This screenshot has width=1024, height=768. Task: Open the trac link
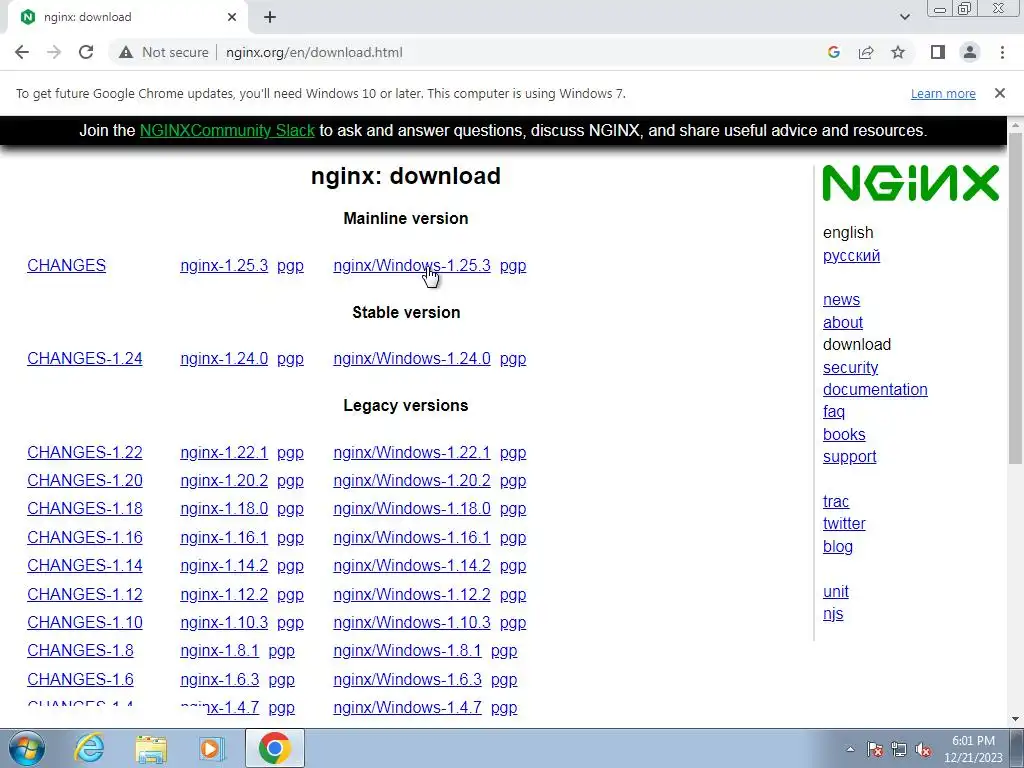point(836,502)
